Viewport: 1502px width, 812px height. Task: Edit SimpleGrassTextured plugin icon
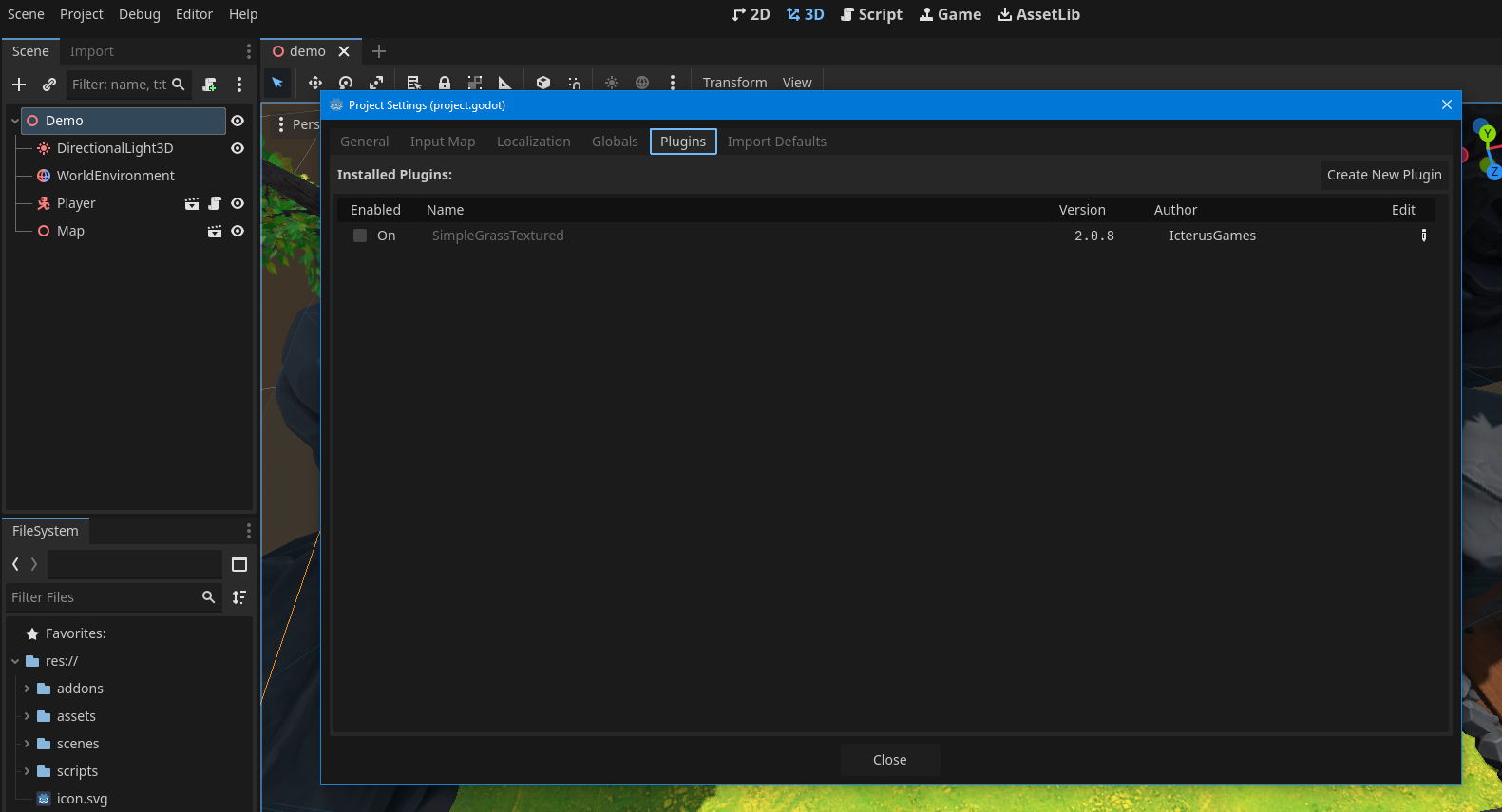point(1423,236)
